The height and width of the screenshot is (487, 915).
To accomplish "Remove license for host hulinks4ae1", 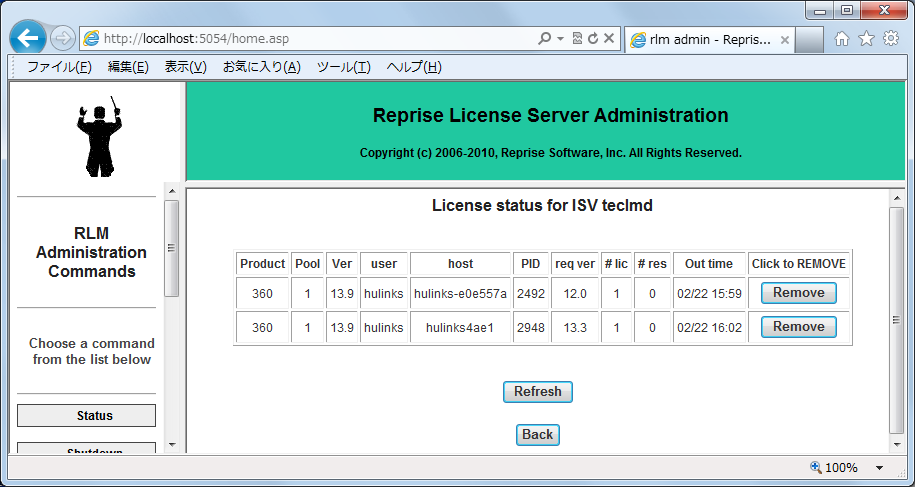I will coord(798,327).
